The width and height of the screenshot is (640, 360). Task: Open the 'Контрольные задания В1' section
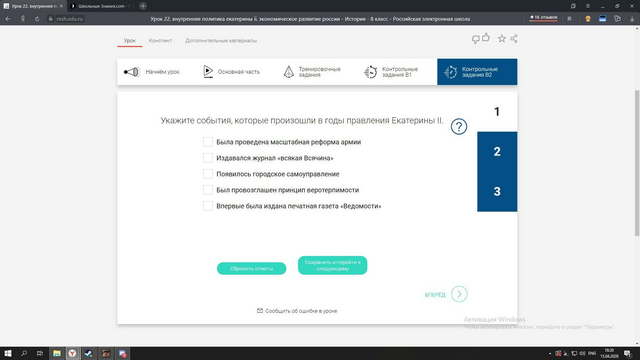(391, 72)
